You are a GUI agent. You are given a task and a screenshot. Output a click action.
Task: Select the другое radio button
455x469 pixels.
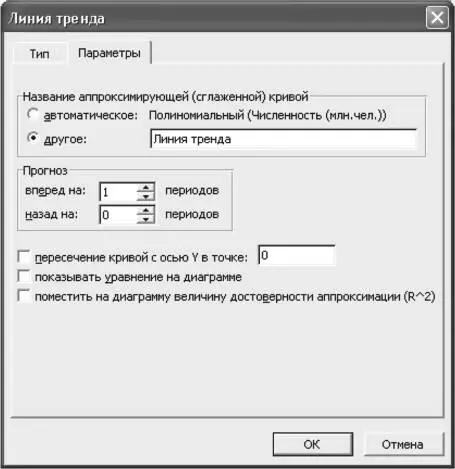tap(33, 138)
